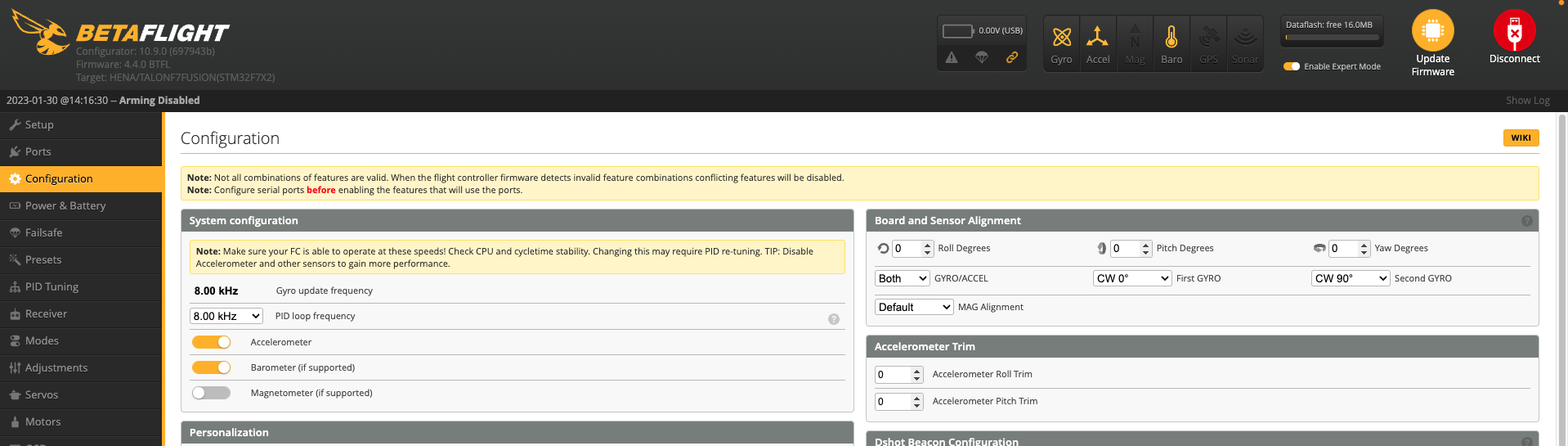The image size is (1568, 446).
Task: Click the 'Target: HENA/TALONF7FUSION' text
Action: [175, 77]
